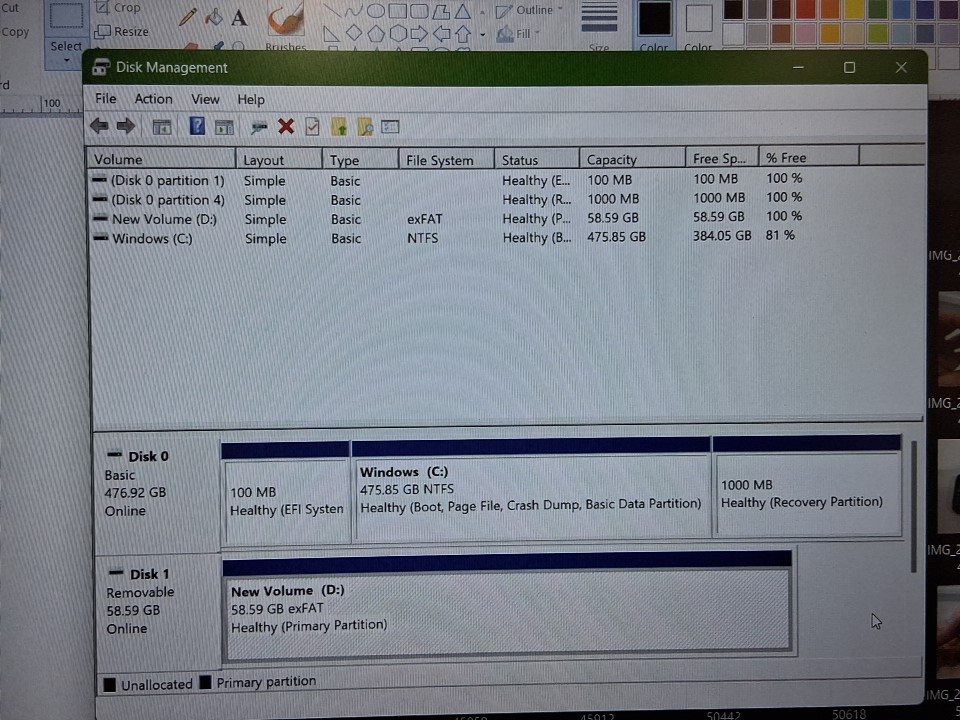
Task: Choose the pentagon shape in Paint
Action: click(376, 33)
